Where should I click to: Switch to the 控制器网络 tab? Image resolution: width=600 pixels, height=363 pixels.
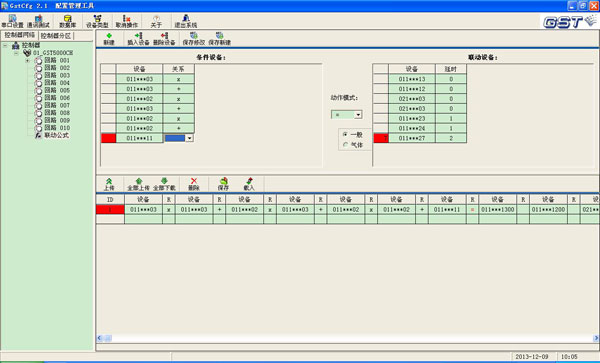click(20, 35)
